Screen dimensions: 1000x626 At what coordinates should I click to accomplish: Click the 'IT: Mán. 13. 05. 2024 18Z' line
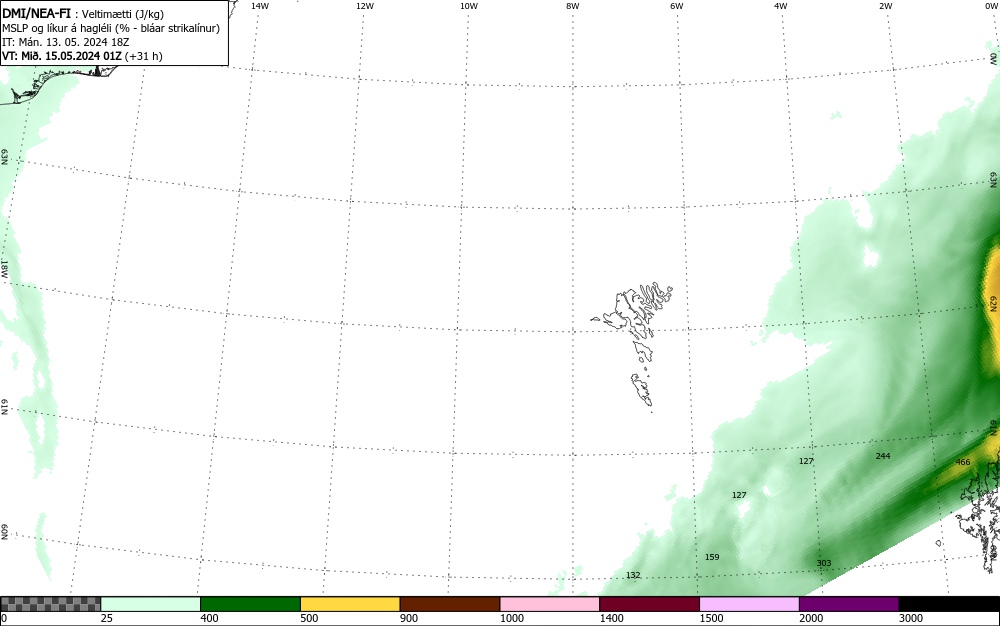65,42
